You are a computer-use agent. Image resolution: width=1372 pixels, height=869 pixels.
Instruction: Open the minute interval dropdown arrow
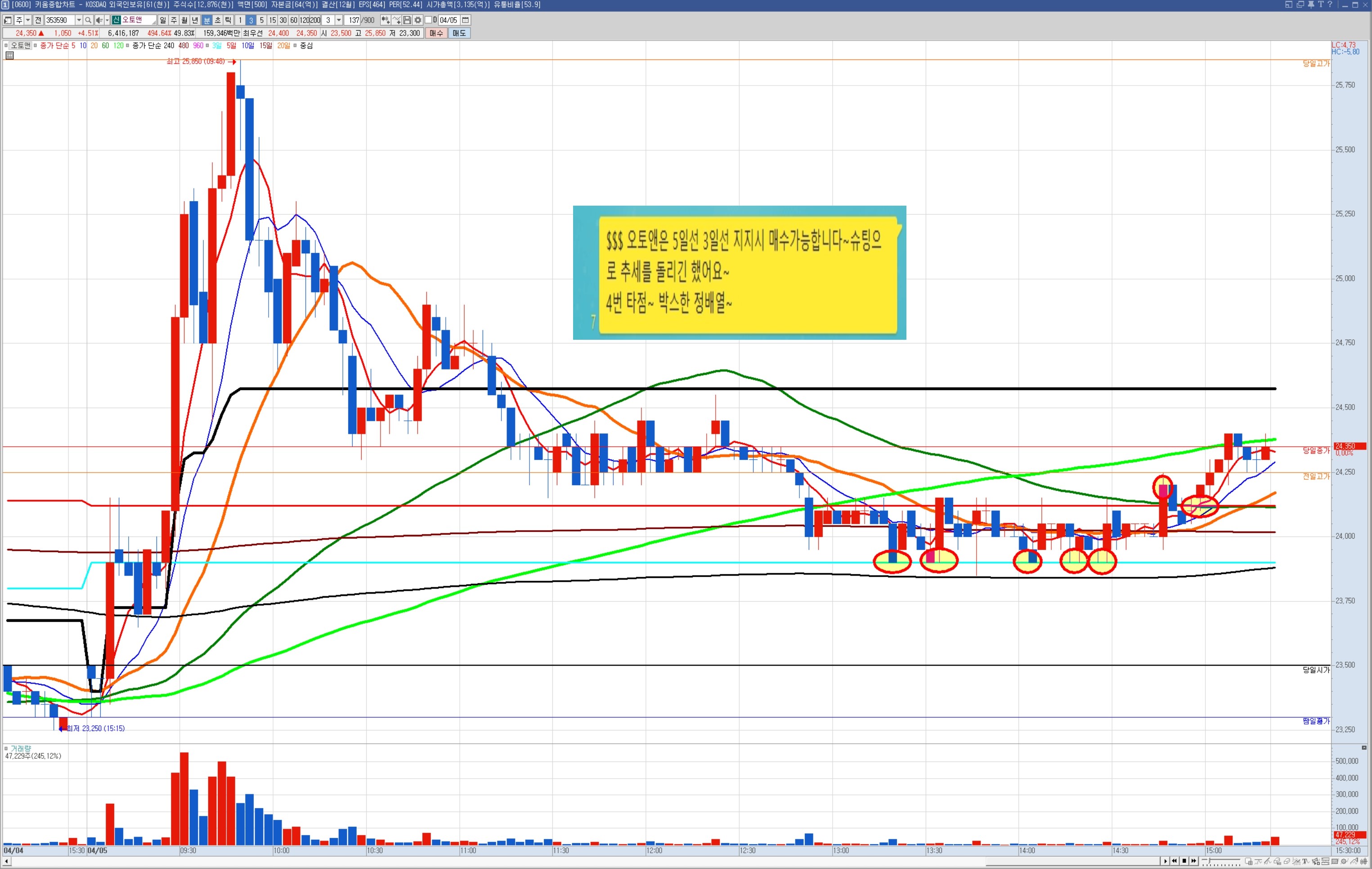click(x=339, y=20)
